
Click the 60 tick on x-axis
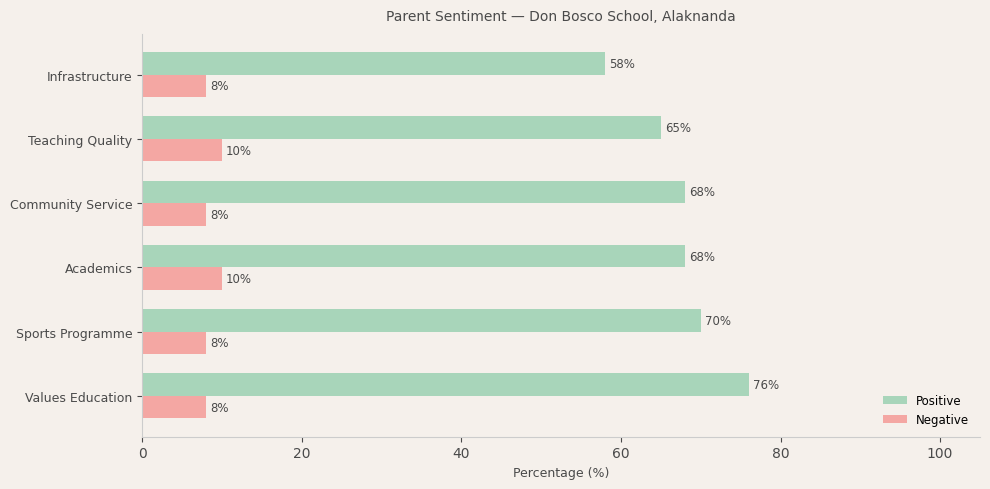[621, 453]
